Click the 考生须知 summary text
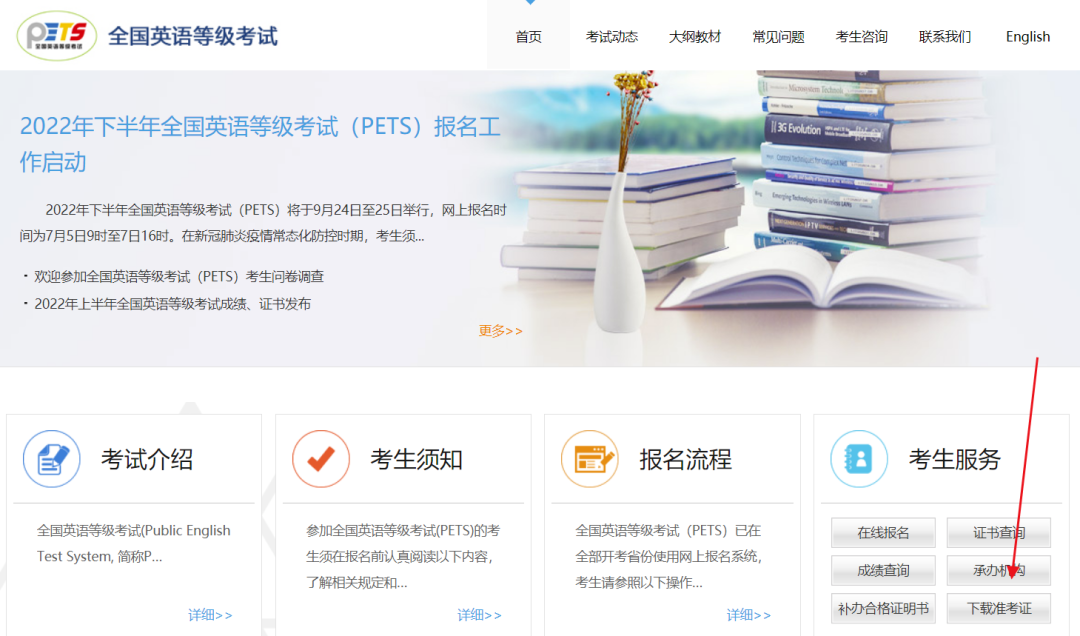This screenshot has width=1080, height=636. [x=403, y=556]
